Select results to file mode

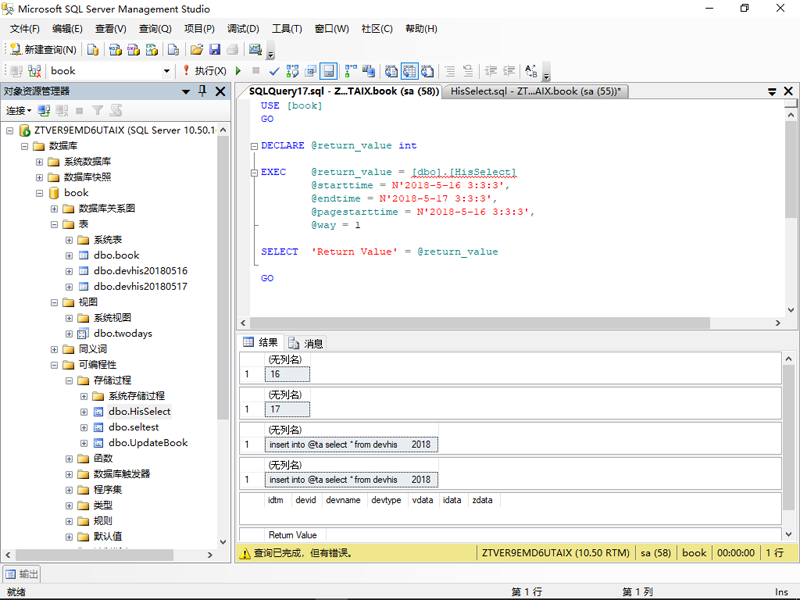click(428, 71)
